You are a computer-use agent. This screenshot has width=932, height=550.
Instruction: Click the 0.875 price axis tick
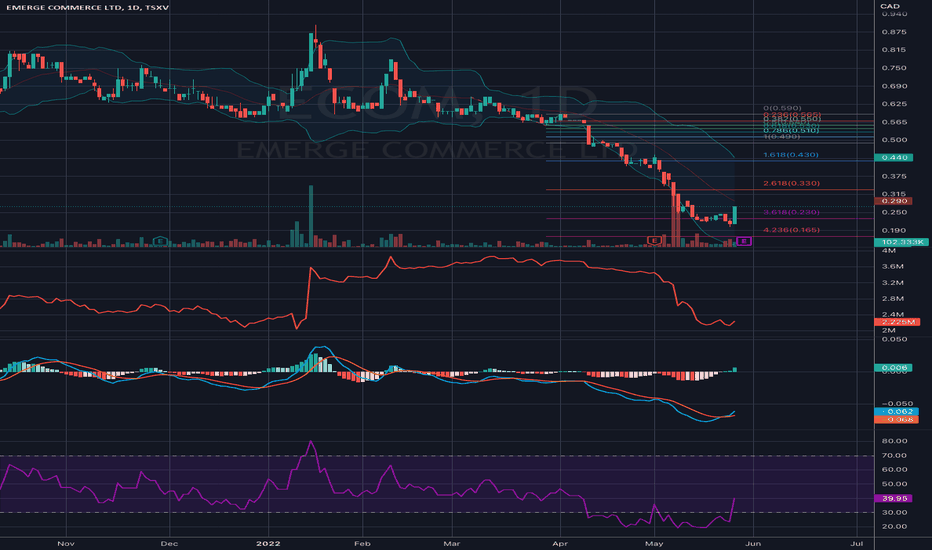(x=895, y=32)
